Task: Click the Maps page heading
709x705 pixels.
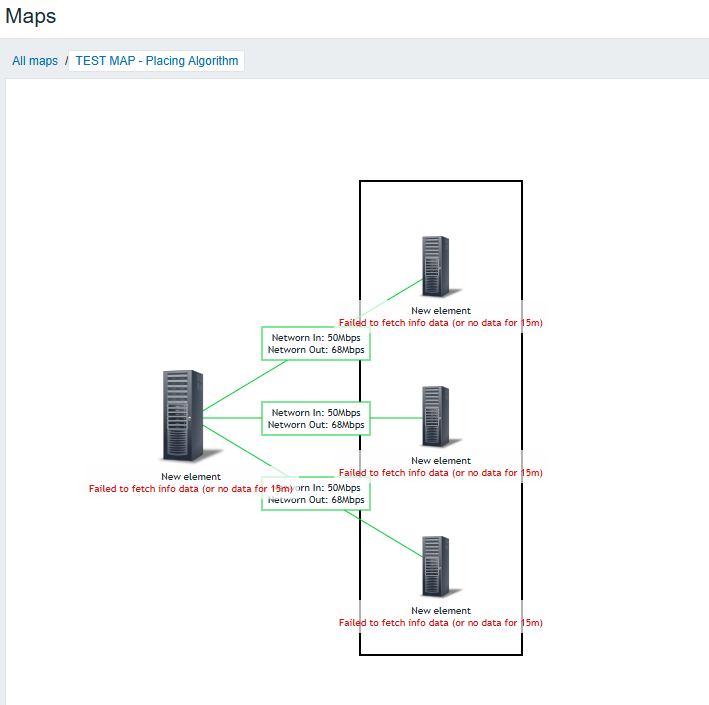Action: click(x=31, y=17)
